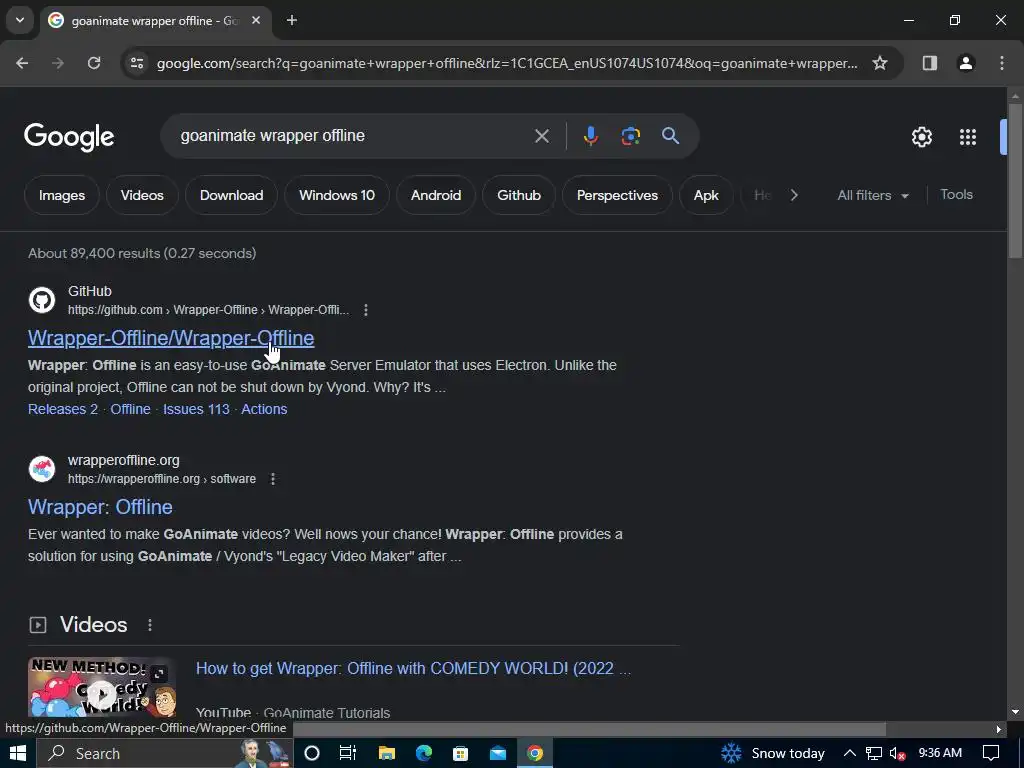This screenshot has width=1024, height=768.
Task: Open the Issues 113 sitelink
Action: coord(196,409)
